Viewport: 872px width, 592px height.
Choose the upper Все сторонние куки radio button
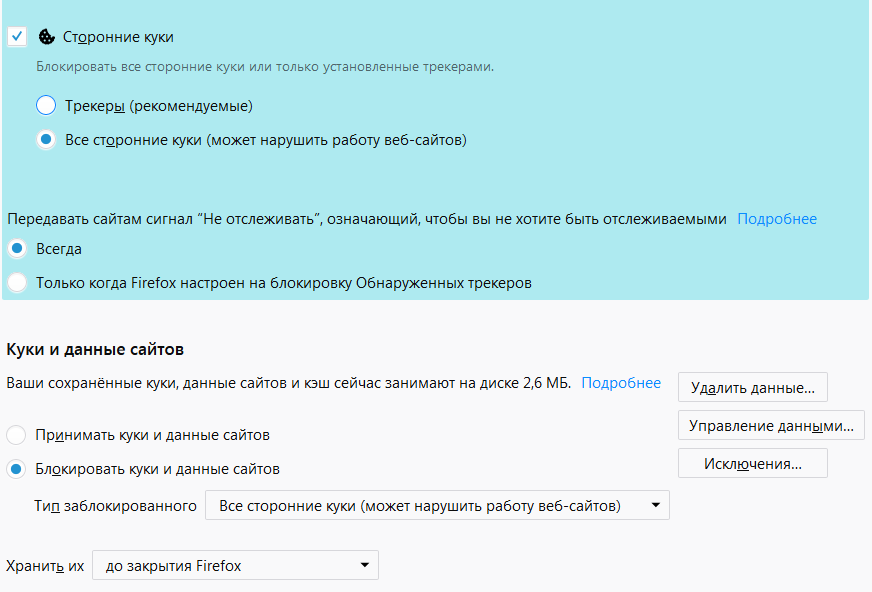(x=46, y=140)
